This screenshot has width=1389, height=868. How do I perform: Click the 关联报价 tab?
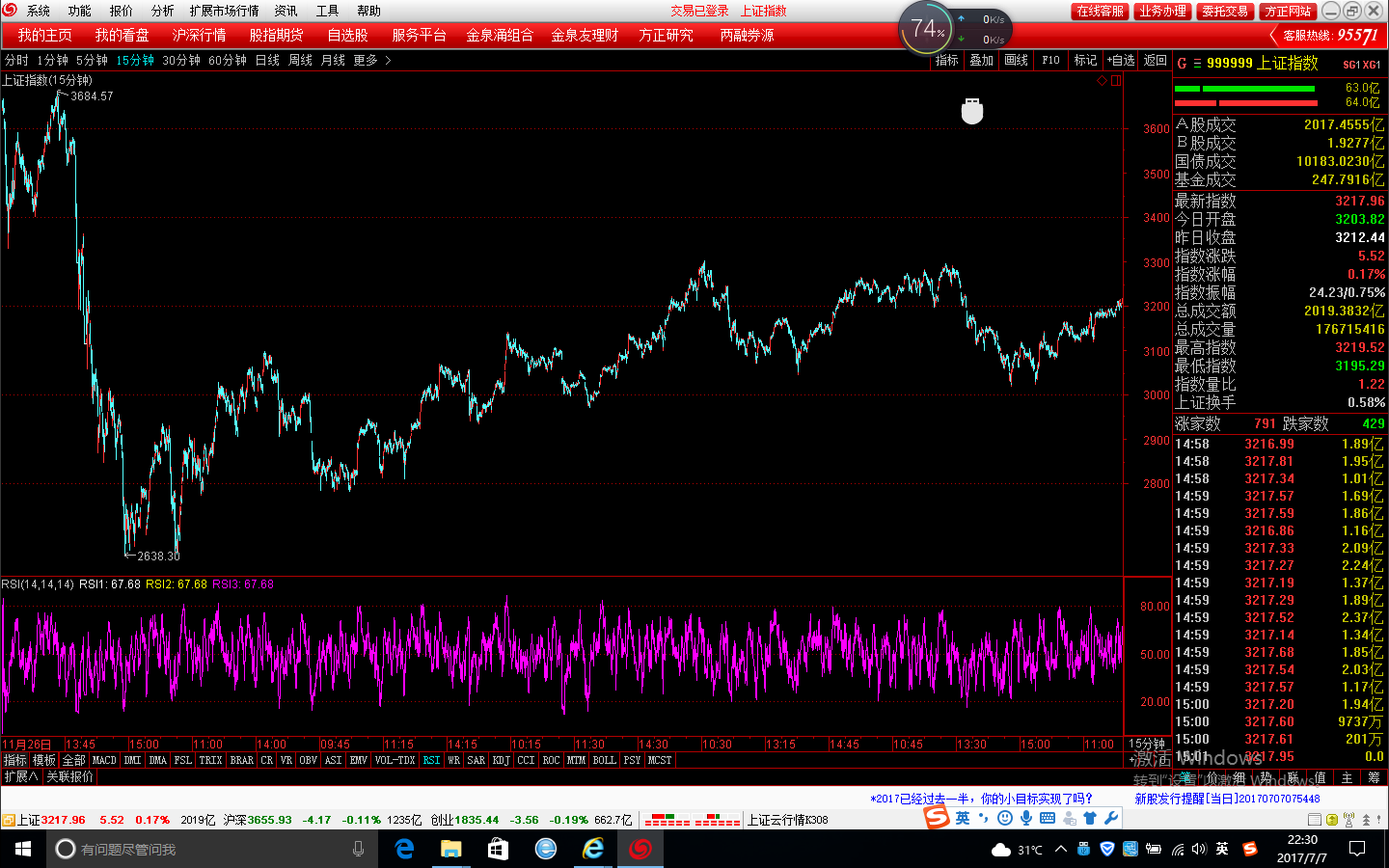tap(70, 776)
